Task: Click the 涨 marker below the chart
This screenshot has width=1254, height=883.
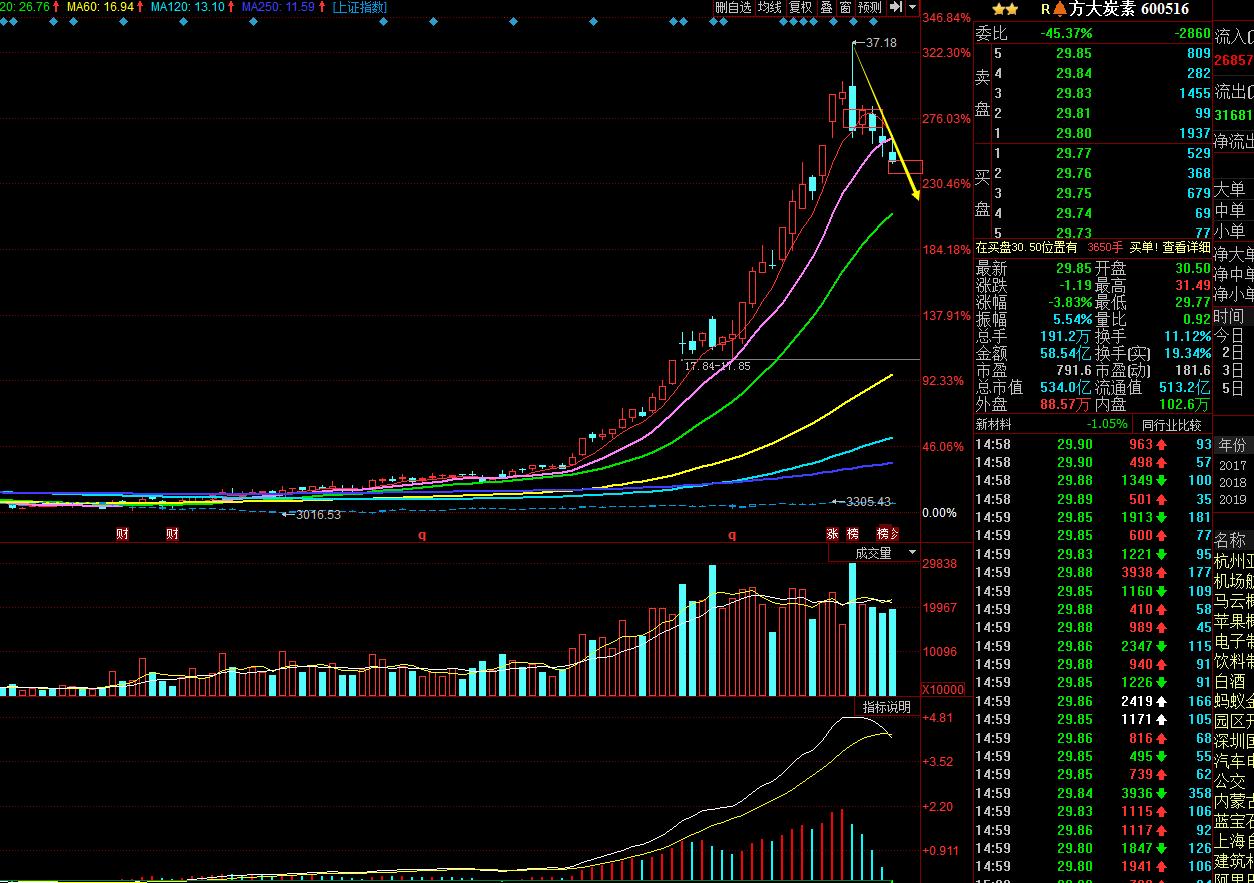Action: coord(832,534)
